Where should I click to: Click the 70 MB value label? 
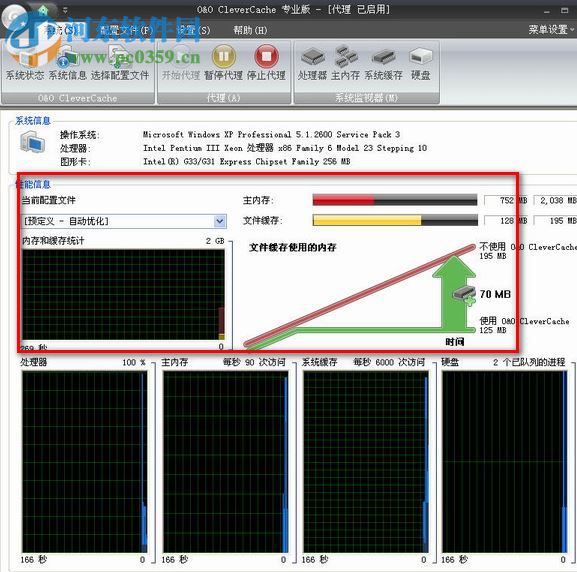[x=495, y=294]
